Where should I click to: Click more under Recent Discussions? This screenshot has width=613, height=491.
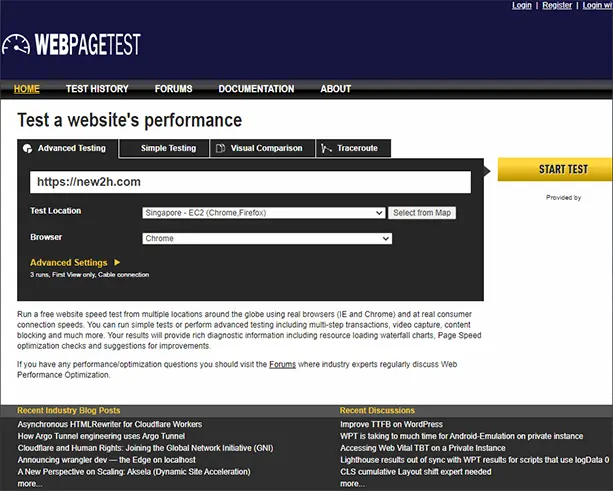352,484
